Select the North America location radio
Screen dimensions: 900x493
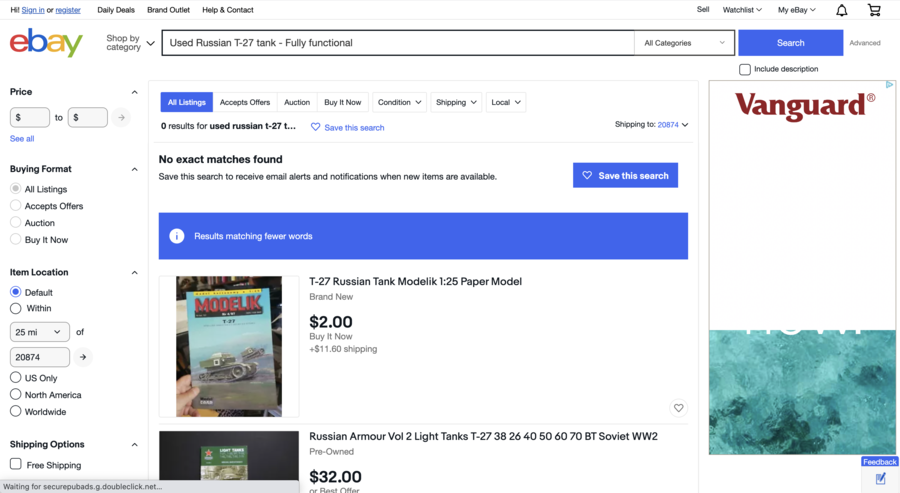(15, 394)
